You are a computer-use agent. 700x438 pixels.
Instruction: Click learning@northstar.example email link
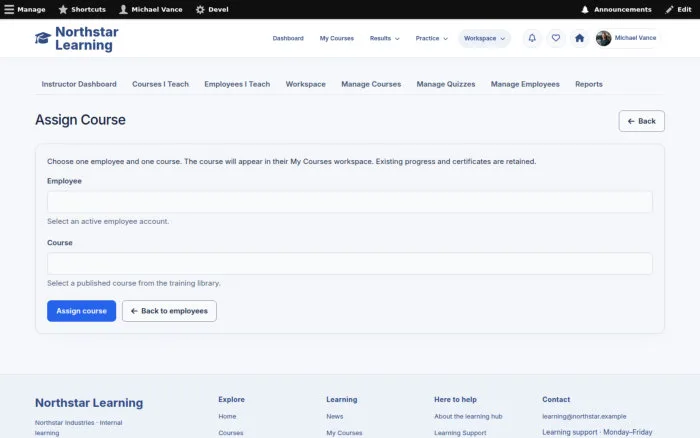584,416
